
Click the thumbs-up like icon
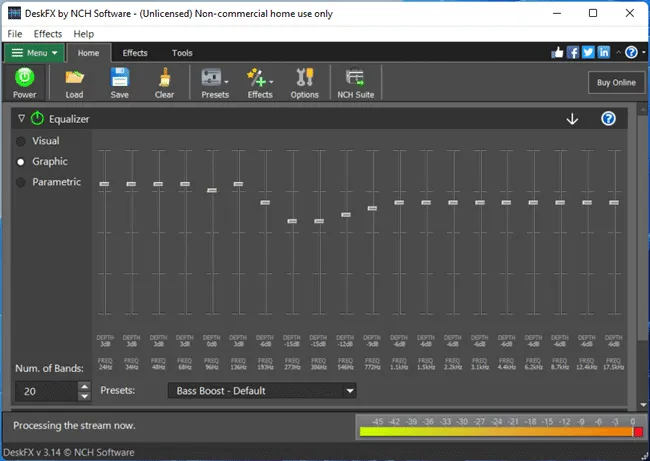point(557,53)
